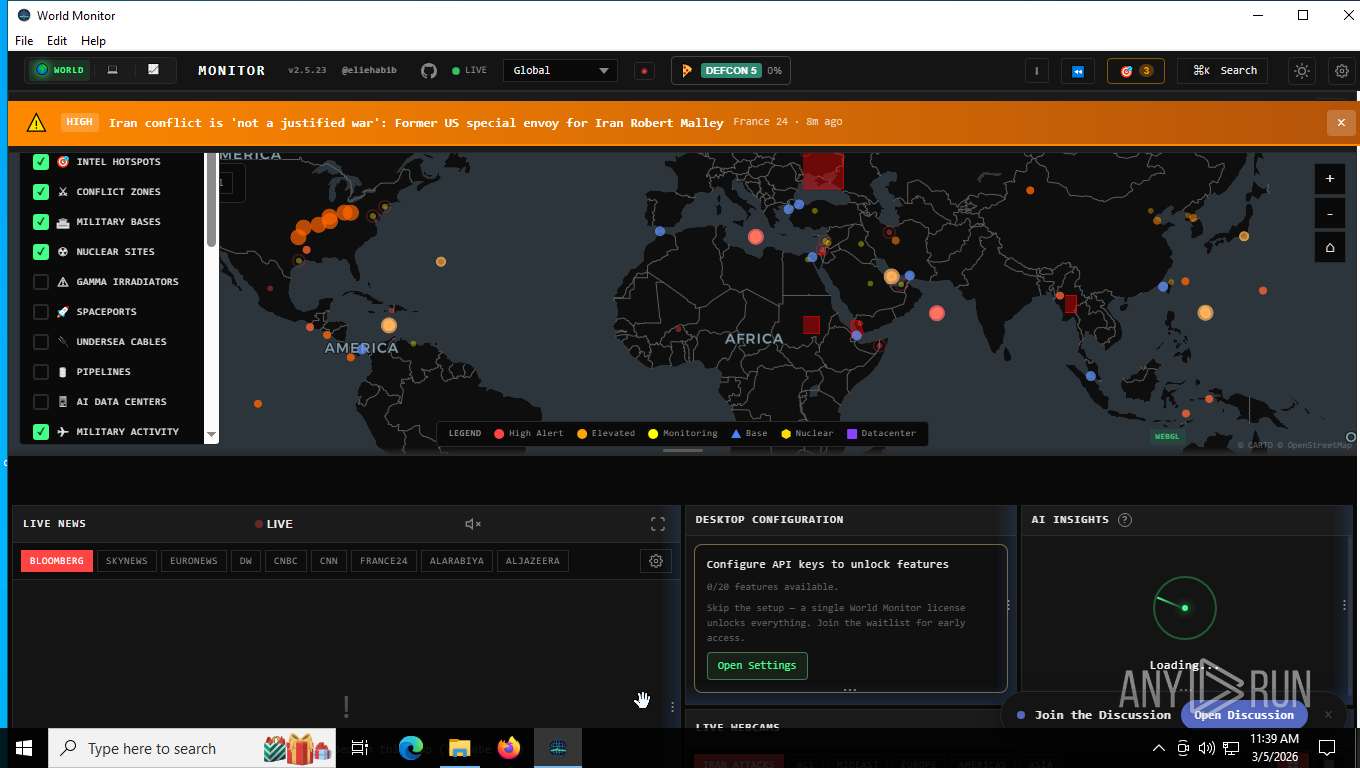
Task: Enable Undersea Cables layer
Action: click(x=41, y=341)
